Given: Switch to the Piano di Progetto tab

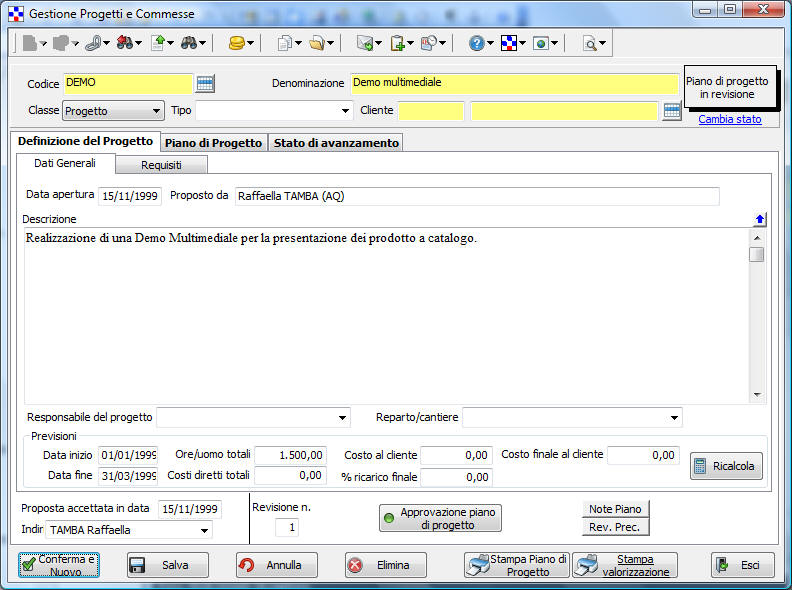Looking at the screenshot, I should [213, 143].
